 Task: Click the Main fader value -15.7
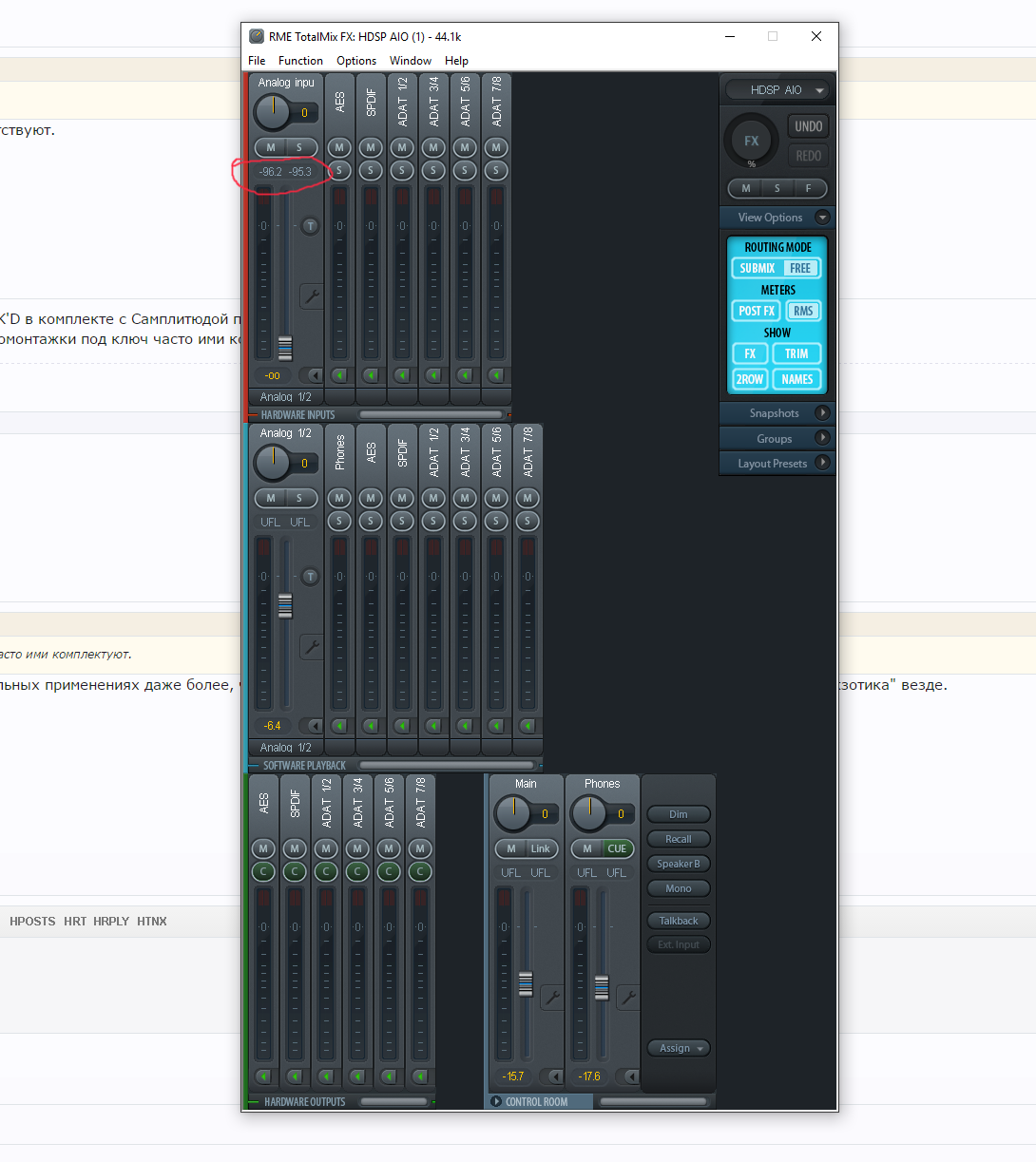pos(513,1076)
